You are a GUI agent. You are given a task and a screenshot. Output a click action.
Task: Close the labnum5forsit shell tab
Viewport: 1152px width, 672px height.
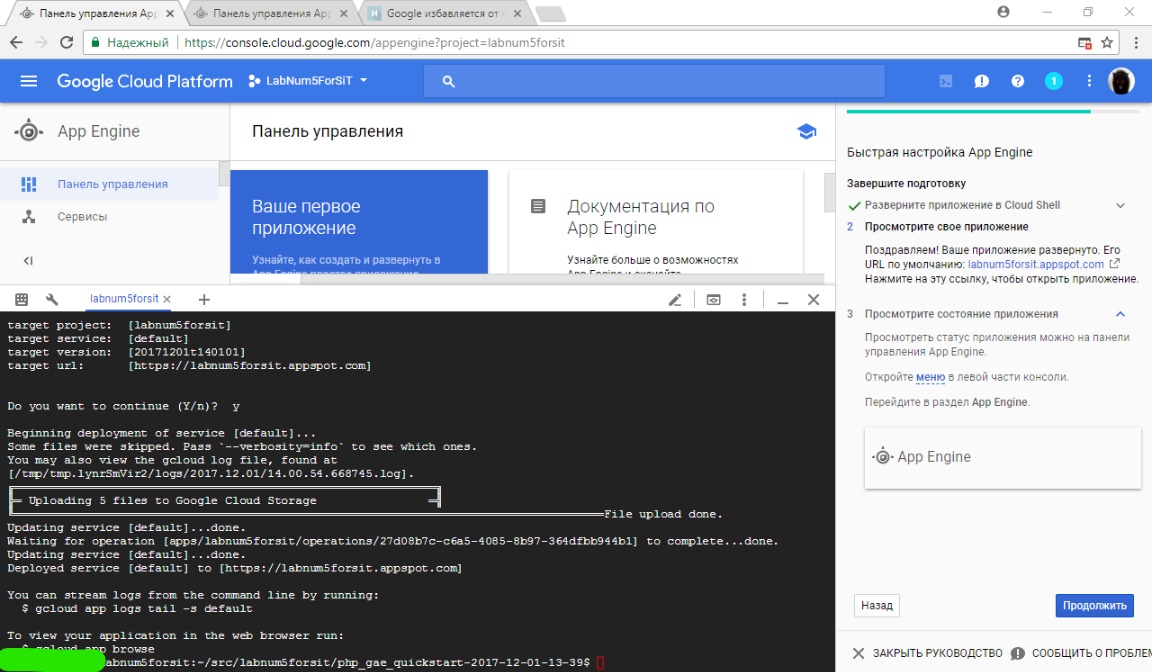[x=167, y=300]
